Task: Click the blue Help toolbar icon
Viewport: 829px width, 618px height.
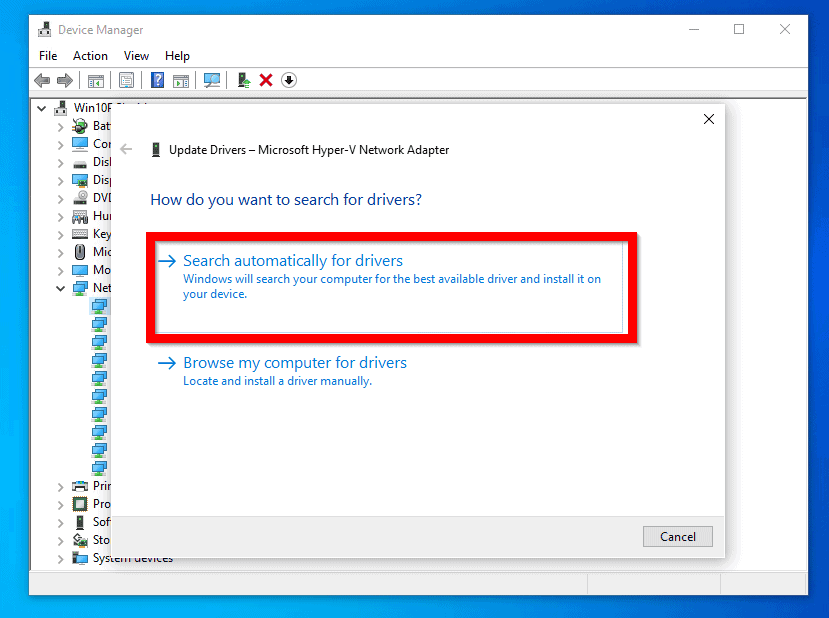Action: (x=158, y=80)
